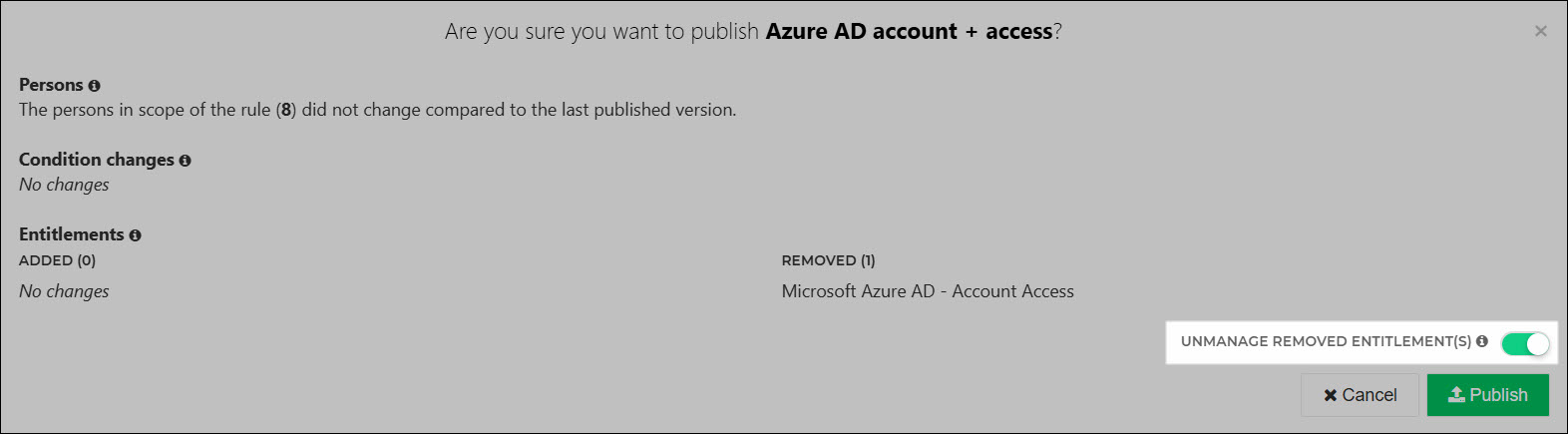Click the upload icon on Publish button
The width and height of the screenshot is (1568, 434).
point(1456,395)
